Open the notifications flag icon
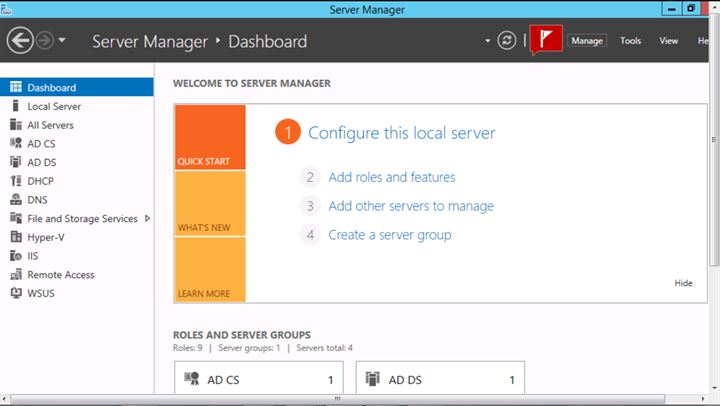 [x=545, y=40]
